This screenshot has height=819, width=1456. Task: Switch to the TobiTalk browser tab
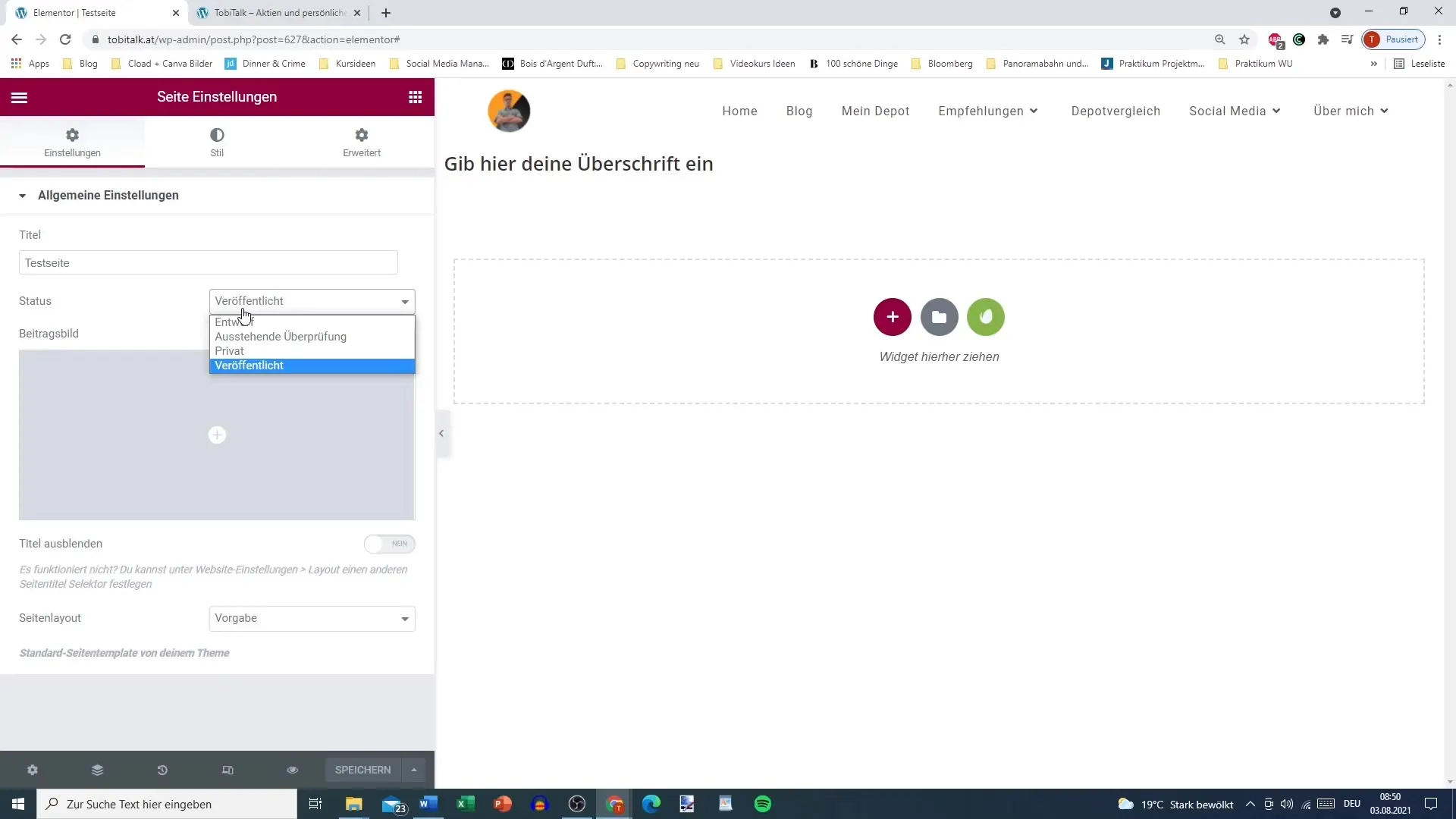coord(278,13)
